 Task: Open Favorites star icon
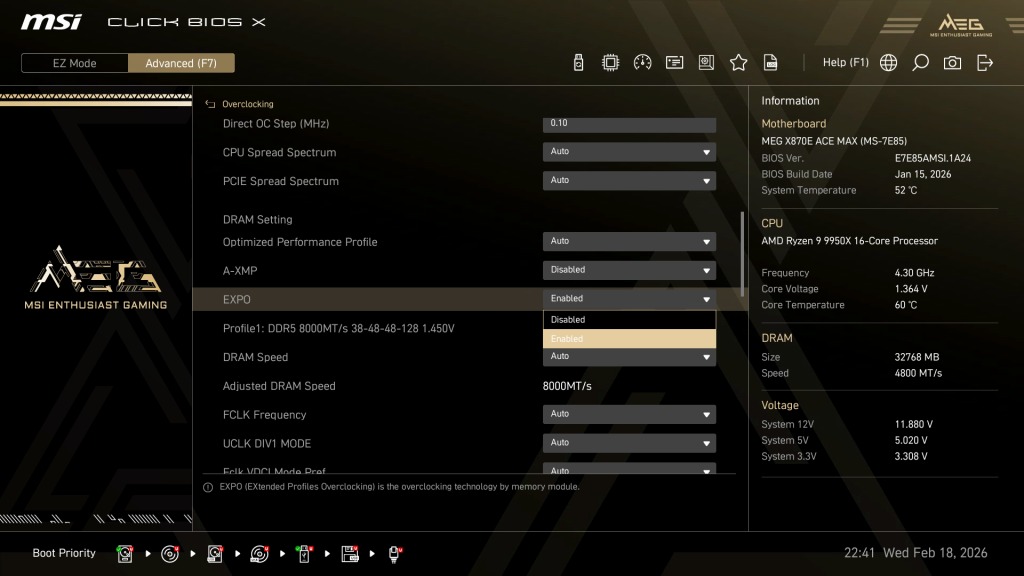[738, 63]
